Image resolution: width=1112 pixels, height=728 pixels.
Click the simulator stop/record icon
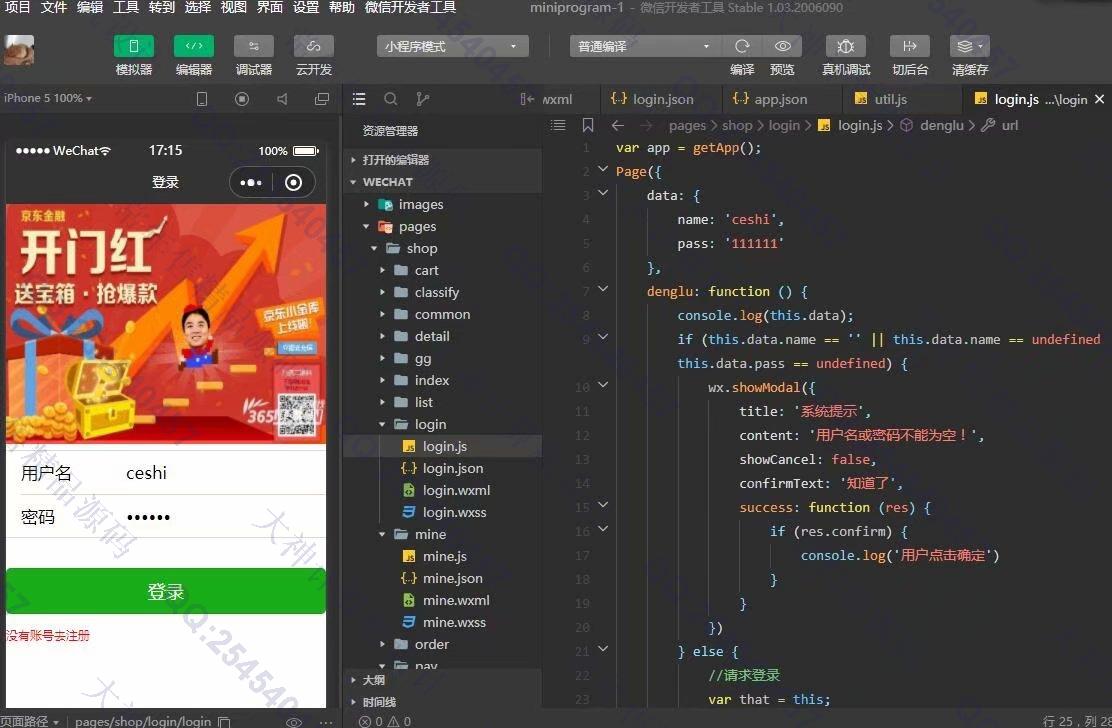[x=242, y=99]
